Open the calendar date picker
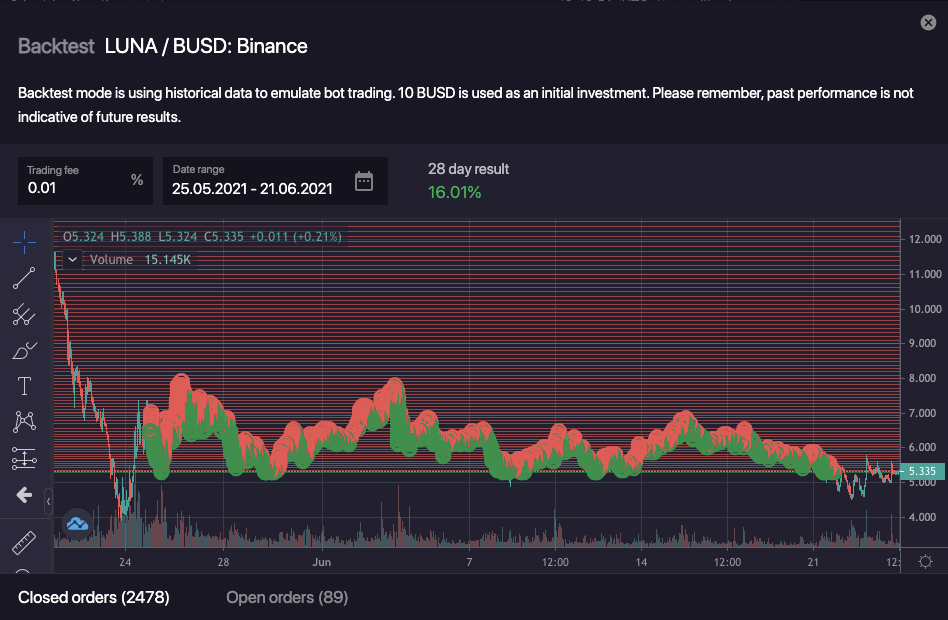948x620 pixels. (364, 181)
